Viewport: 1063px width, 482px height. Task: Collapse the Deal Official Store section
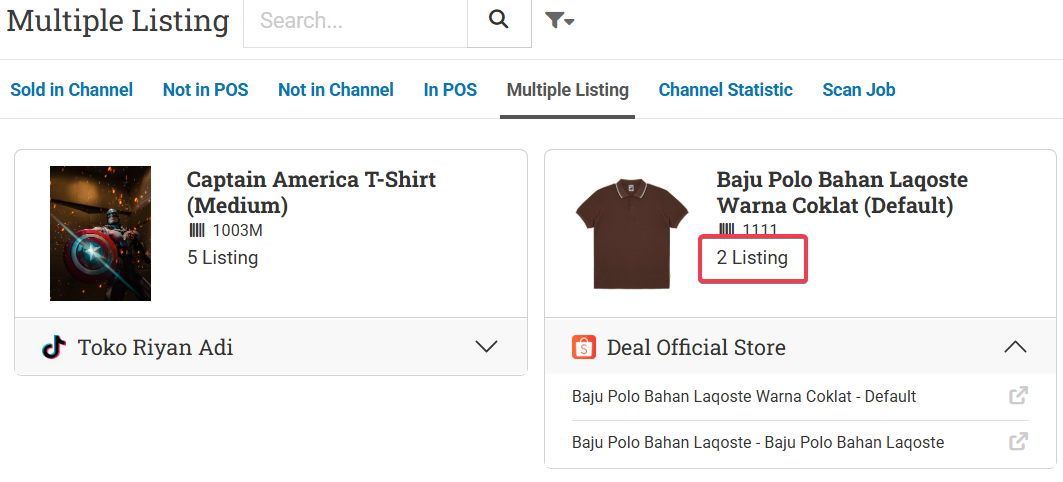pyautogui.click(x=1015, y=347)
